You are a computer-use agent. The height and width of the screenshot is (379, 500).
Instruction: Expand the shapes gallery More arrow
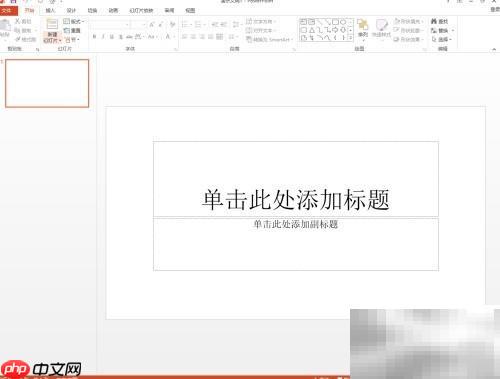[x=351, y=39]
